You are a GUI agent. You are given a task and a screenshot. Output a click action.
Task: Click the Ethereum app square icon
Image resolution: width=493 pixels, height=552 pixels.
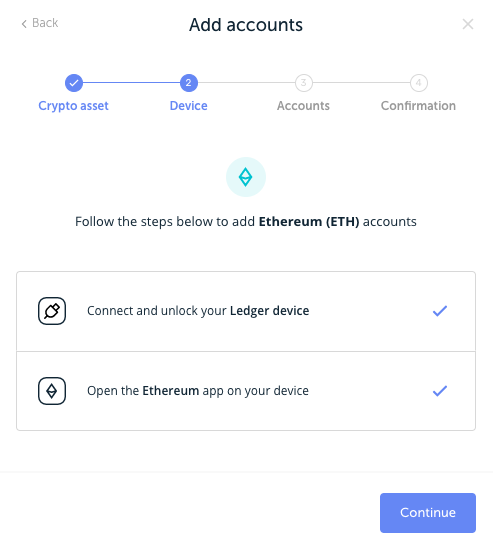point(52,391)
